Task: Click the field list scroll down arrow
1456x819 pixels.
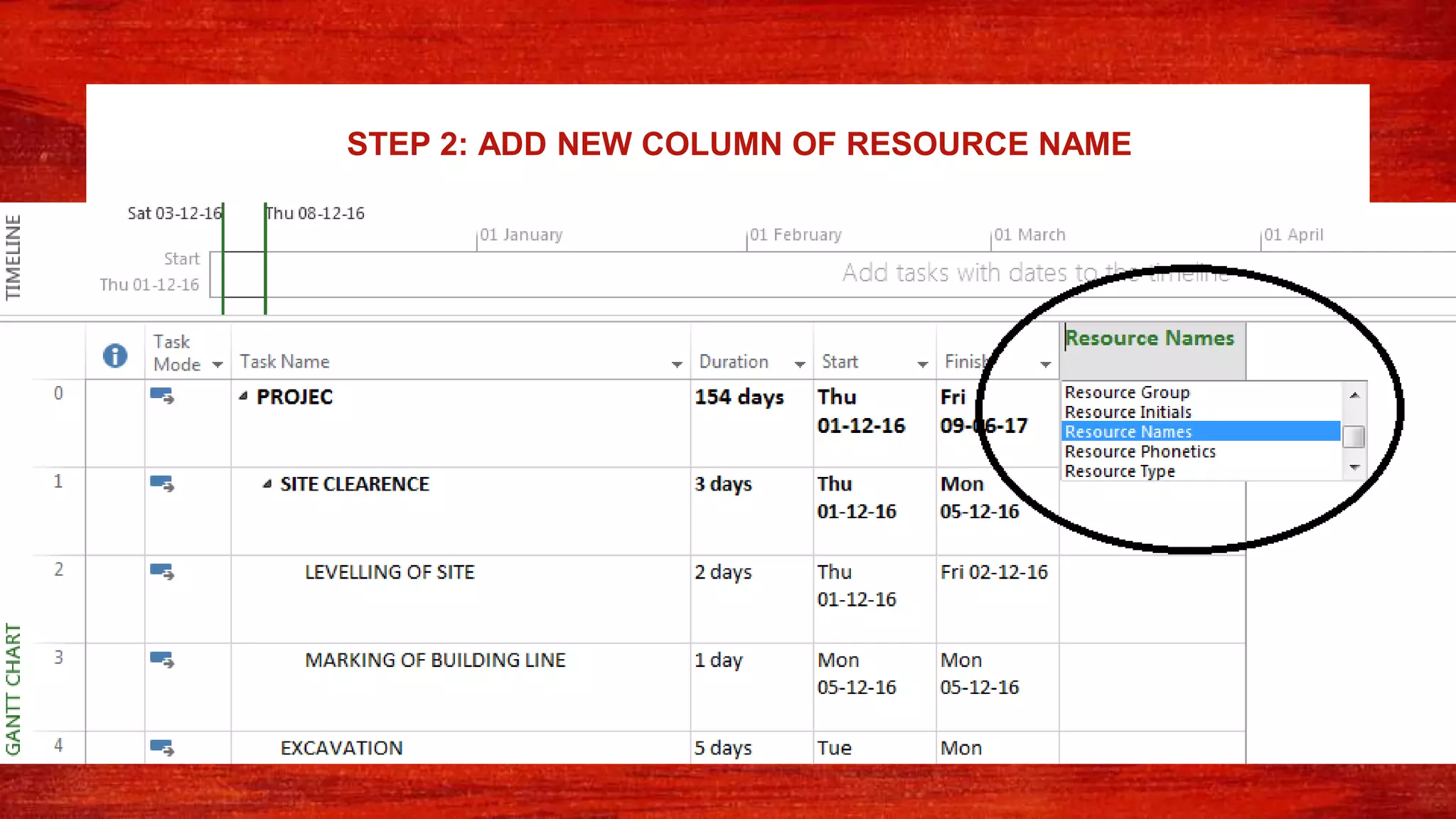Action: point(1354,468)
